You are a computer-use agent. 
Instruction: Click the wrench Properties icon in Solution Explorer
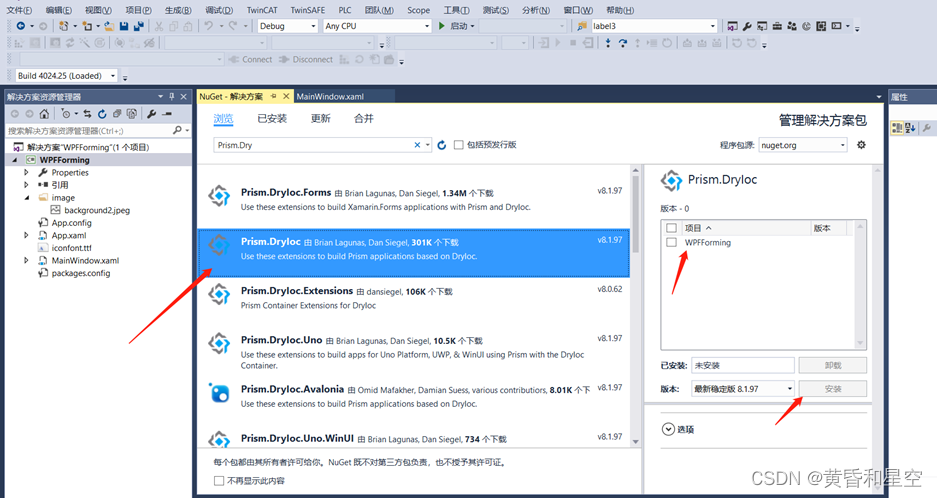coord(152,114)
